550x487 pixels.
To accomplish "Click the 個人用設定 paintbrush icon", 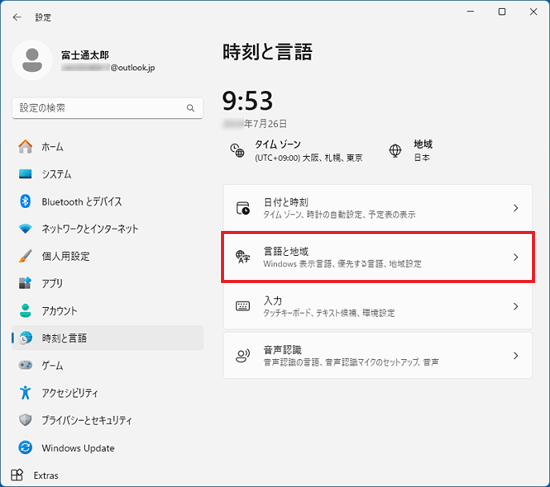I will (x=25, y=256).
